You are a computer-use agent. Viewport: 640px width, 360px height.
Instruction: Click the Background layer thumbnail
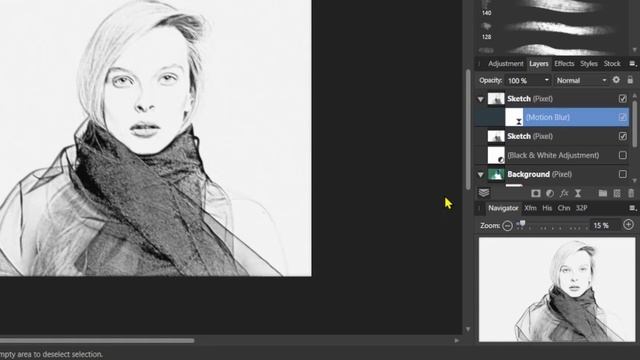(496, 174)
